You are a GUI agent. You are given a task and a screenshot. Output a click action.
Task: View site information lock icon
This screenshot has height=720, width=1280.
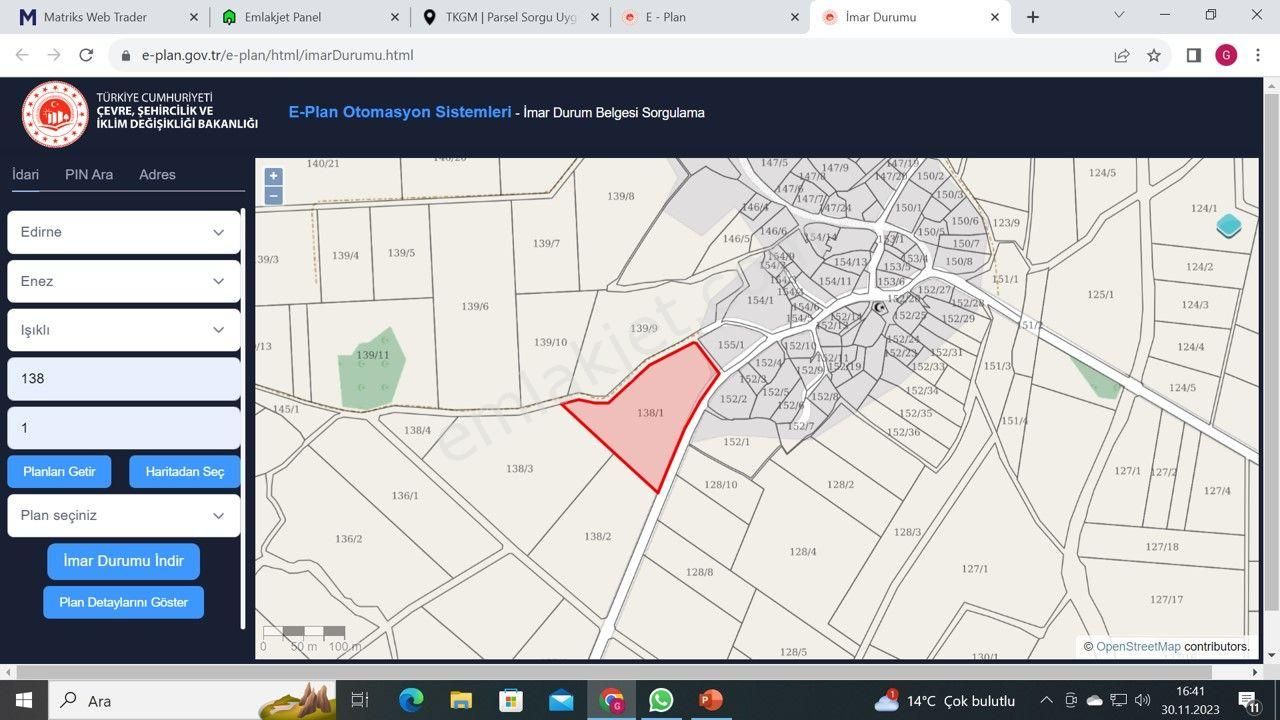click(126, 55)
